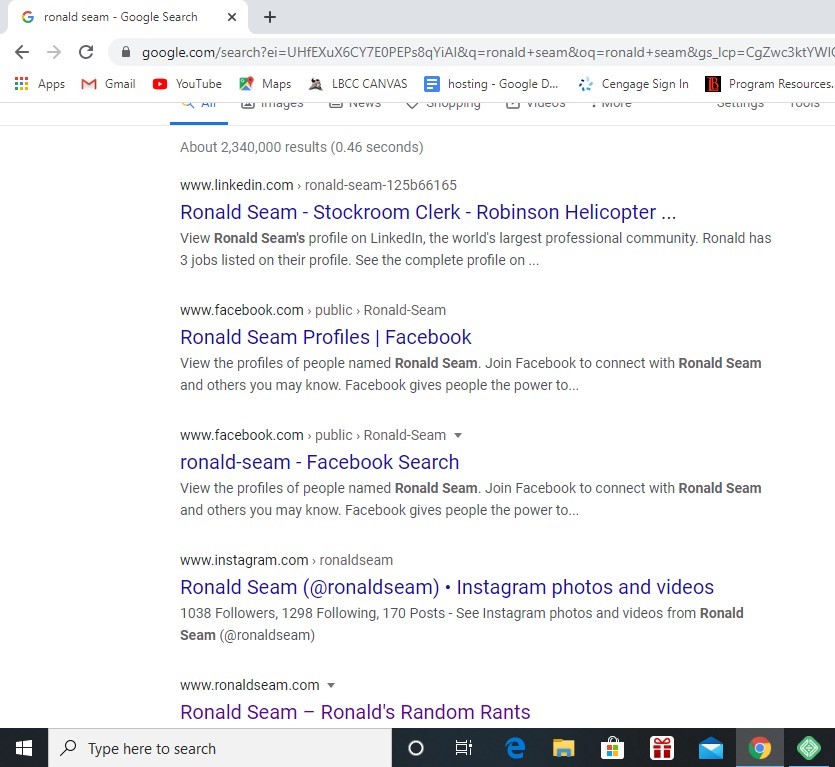The height and width of the screenshot is (767, 835).
Task: Reload the page with the refresh icon
Action: click(86, 52)
